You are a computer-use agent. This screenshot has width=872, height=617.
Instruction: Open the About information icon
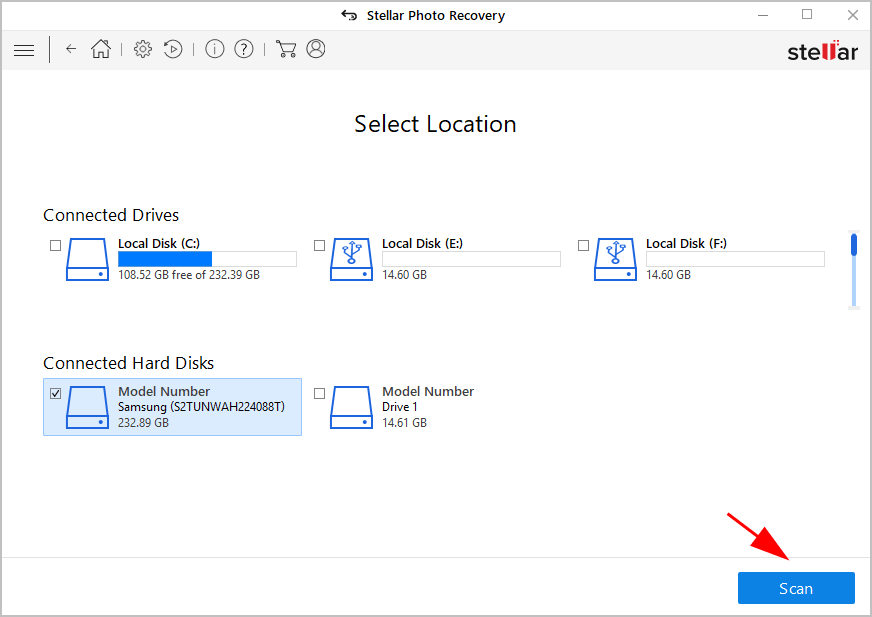pos(215,49)
